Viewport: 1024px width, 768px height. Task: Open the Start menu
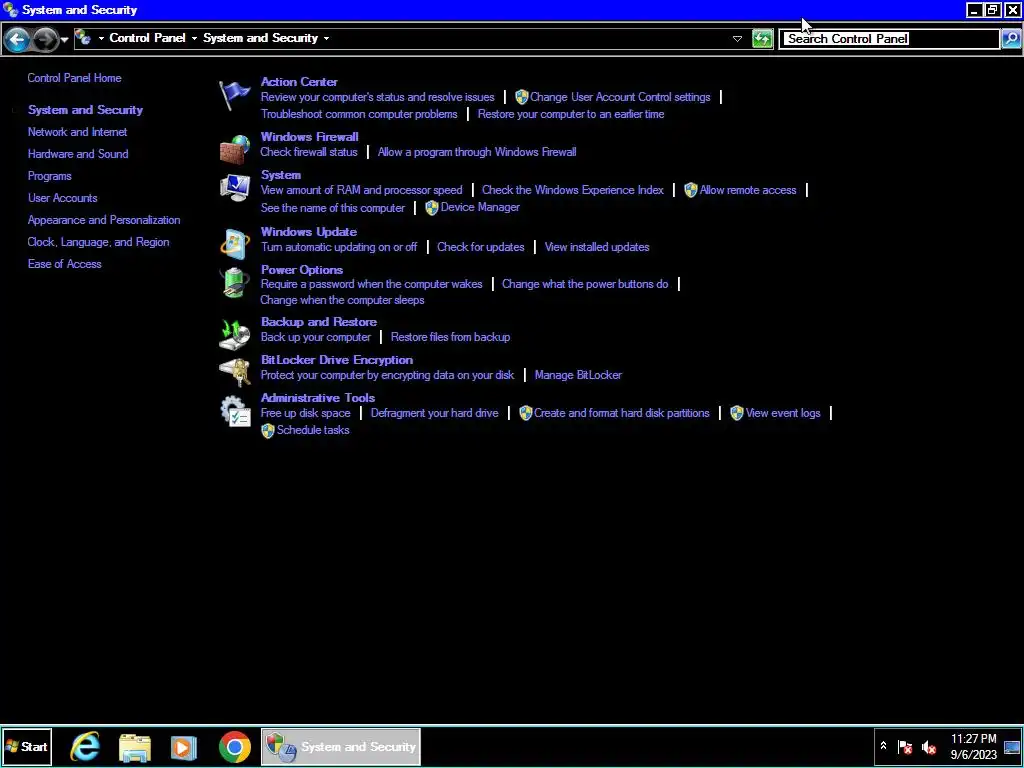(27, 746)
